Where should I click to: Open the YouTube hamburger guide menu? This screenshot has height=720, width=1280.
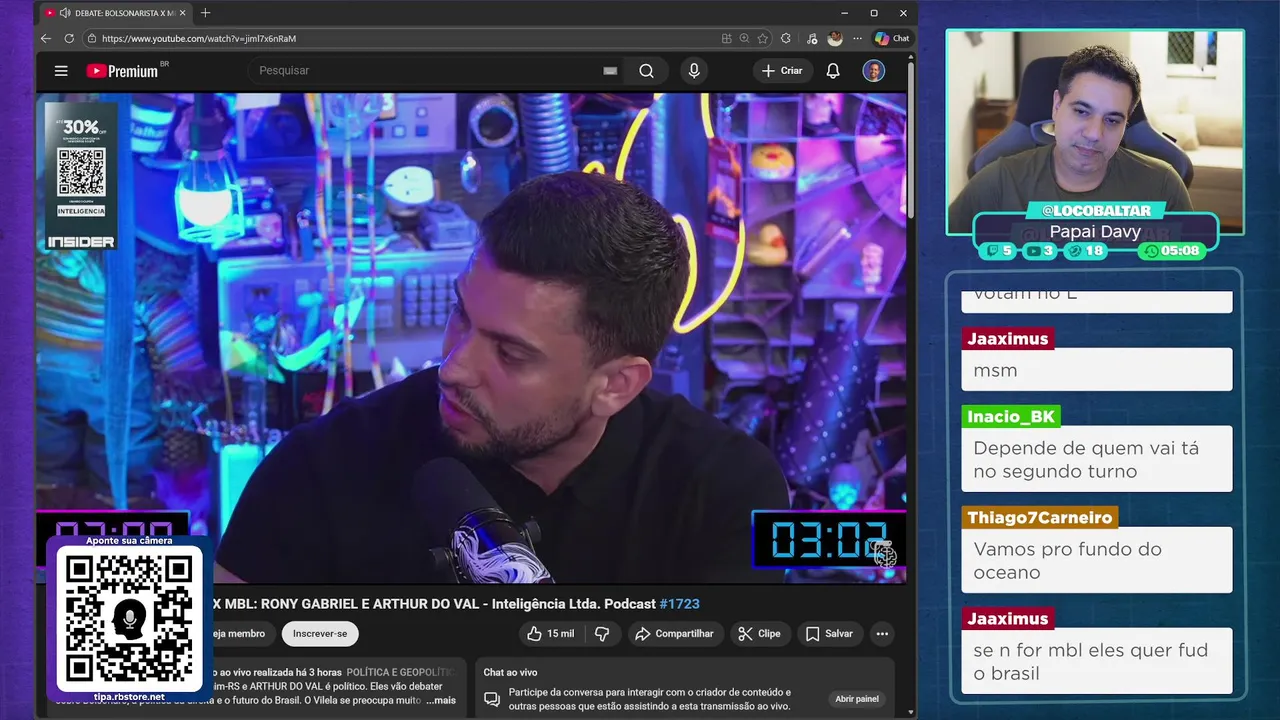click(x=61, y=71)
